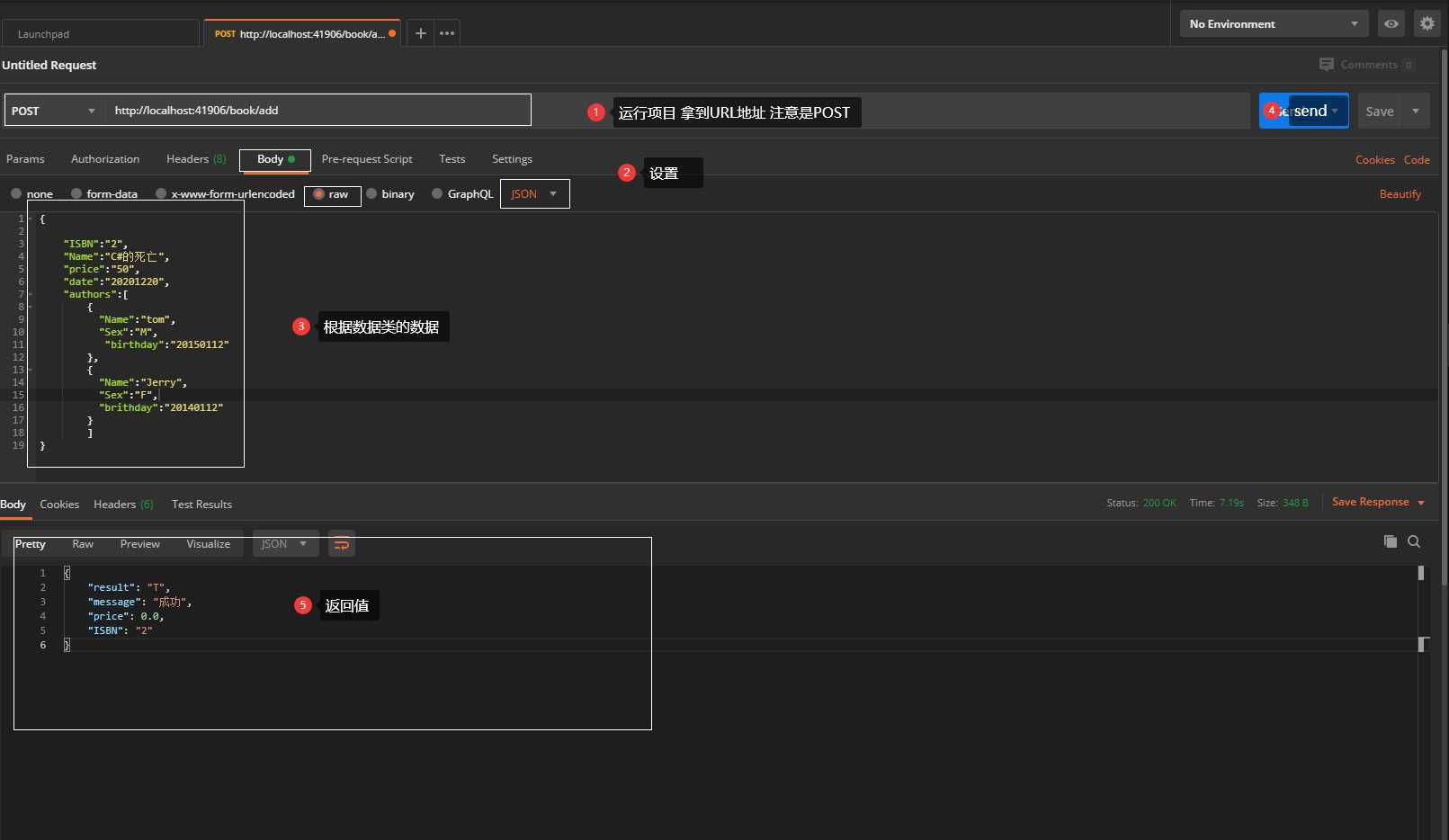Viewport: 1449px width, 840px height.
Task: Toggle the word wrap icon in response
Action: [x=342, y=544]
